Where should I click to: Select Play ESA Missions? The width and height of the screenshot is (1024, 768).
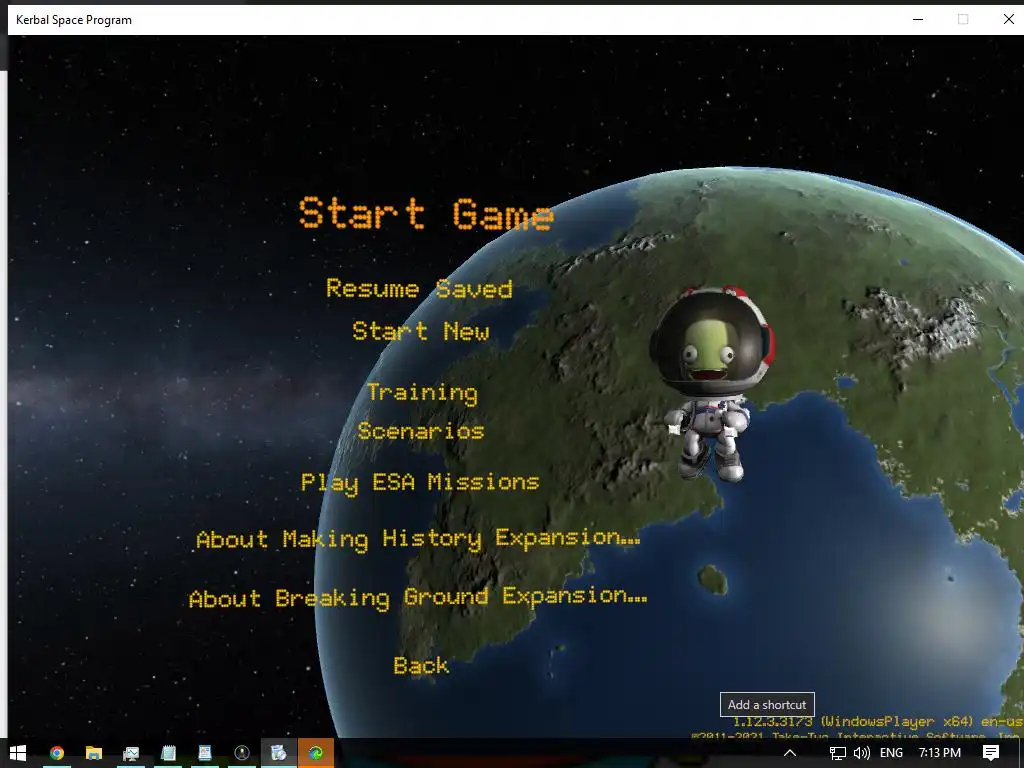(420, 483)
